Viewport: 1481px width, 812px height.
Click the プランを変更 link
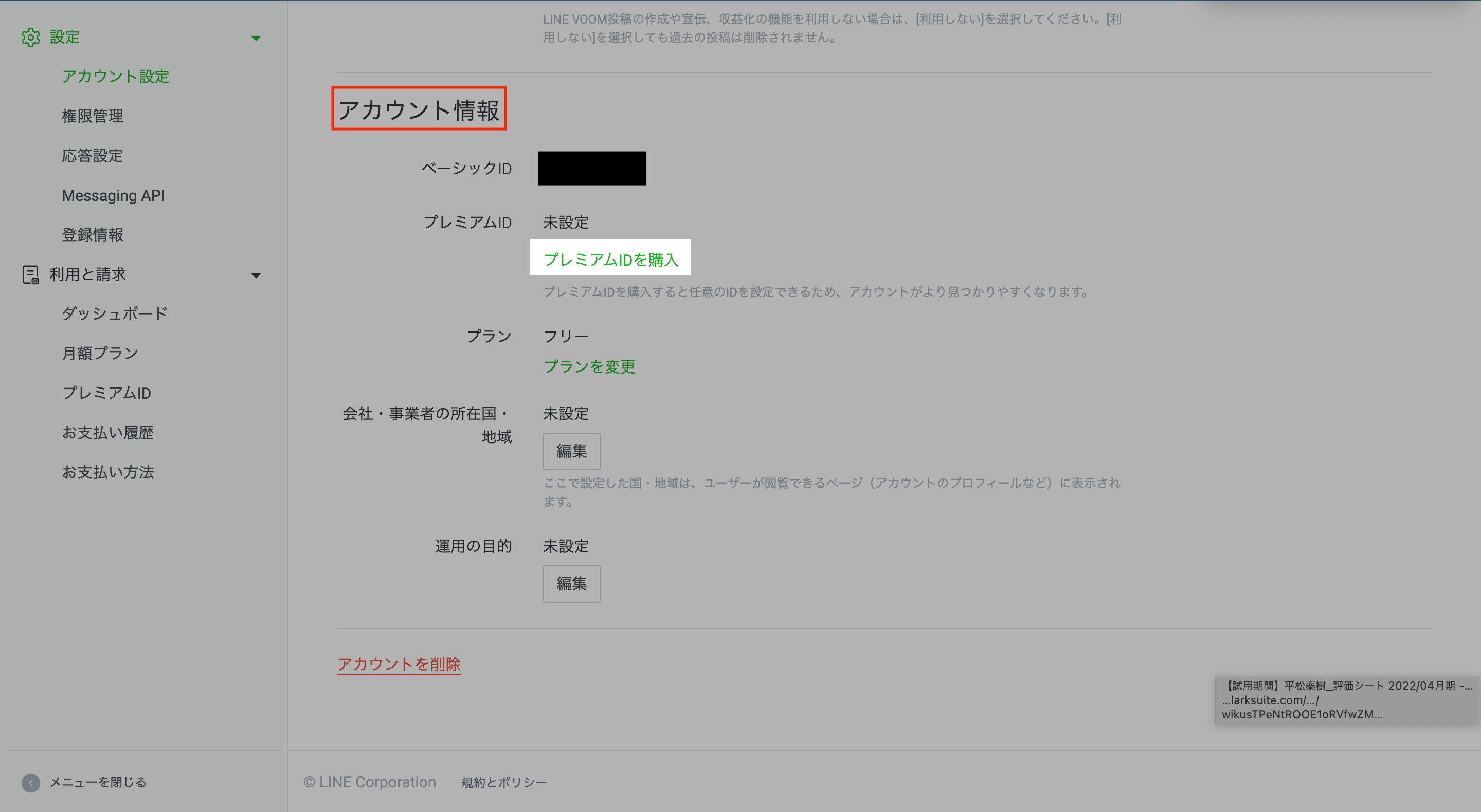pyautogui.click(x=589, y=366)
